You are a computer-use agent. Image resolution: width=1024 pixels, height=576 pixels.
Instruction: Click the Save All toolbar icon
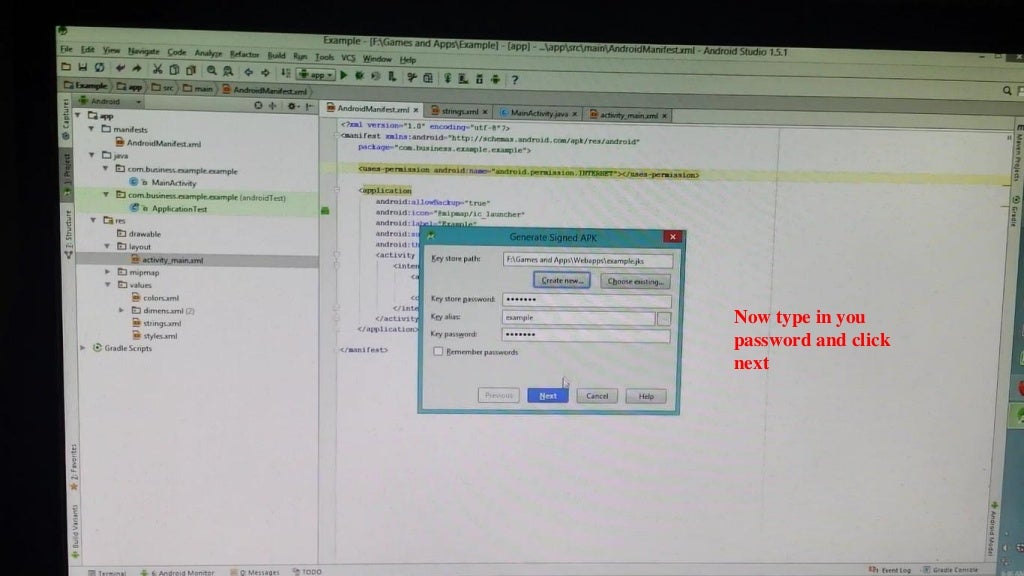[83, 67]
